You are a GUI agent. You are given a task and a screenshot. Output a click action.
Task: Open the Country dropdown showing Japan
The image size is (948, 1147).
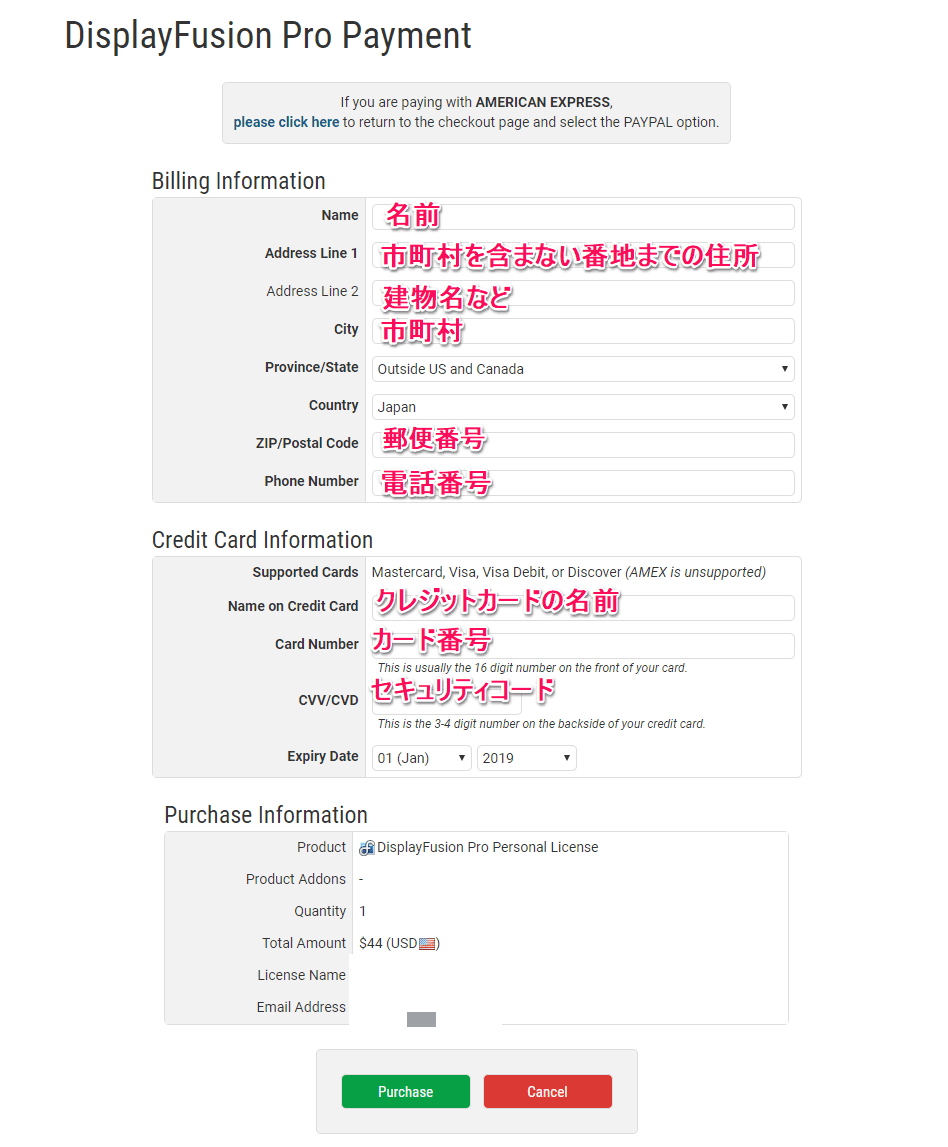[583, 407]
